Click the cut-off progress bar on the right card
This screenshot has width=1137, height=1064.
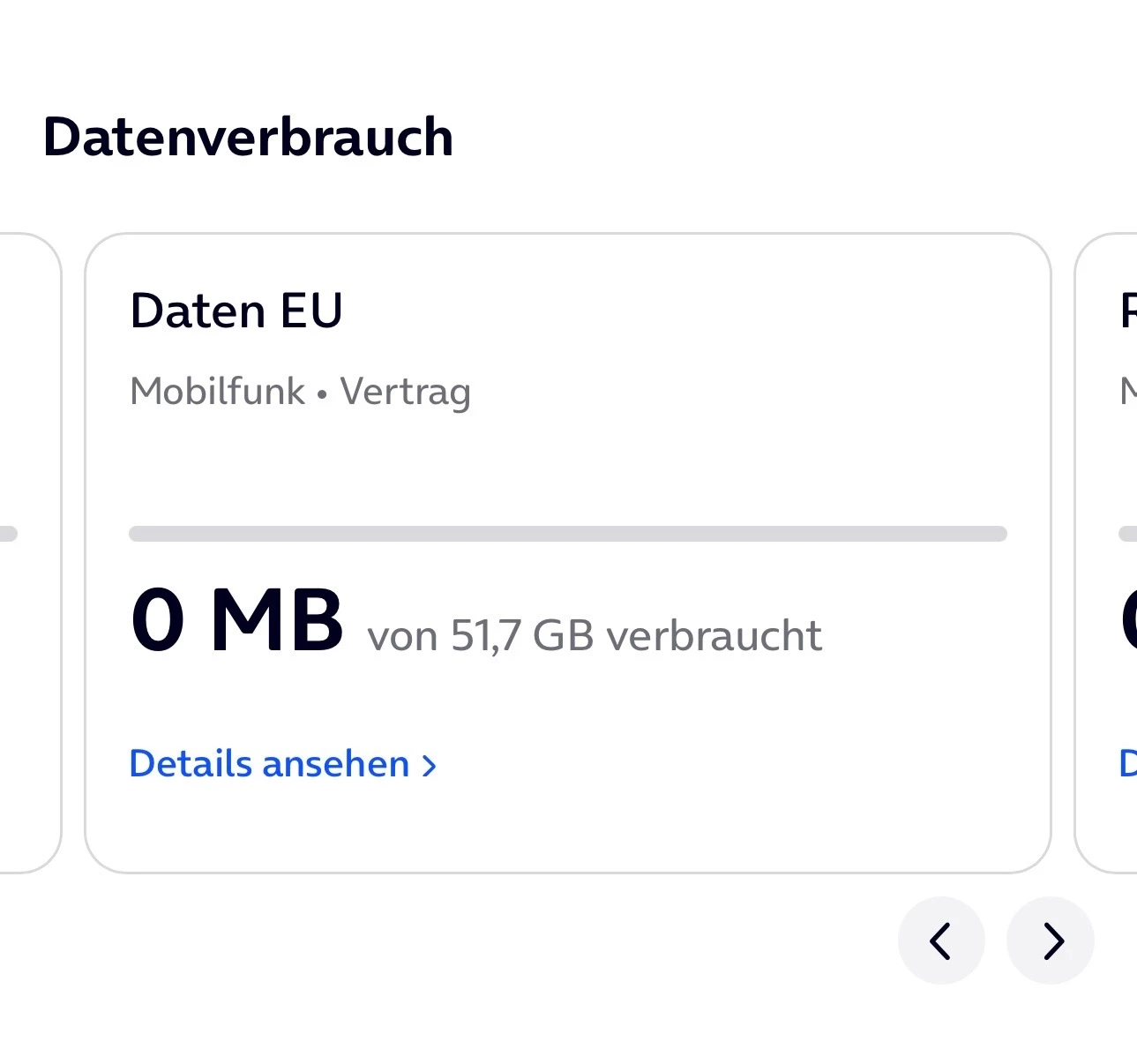pyautogui.click(x=1127, y=534)
